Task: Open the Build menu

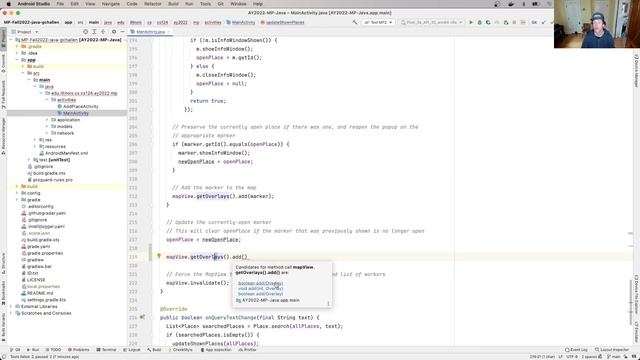Action: coord(173,4)
